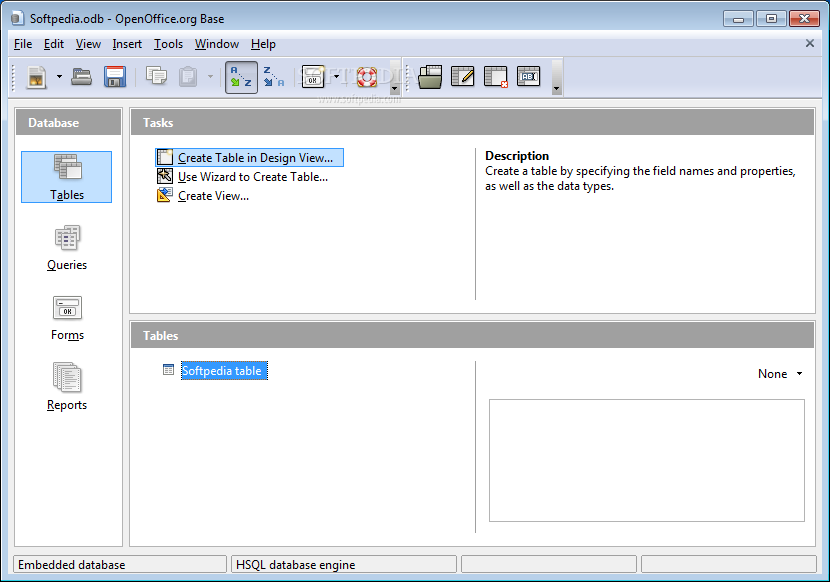830x582 pixels.
Task: Close the OpenOffice Base window
Action: 804,19
